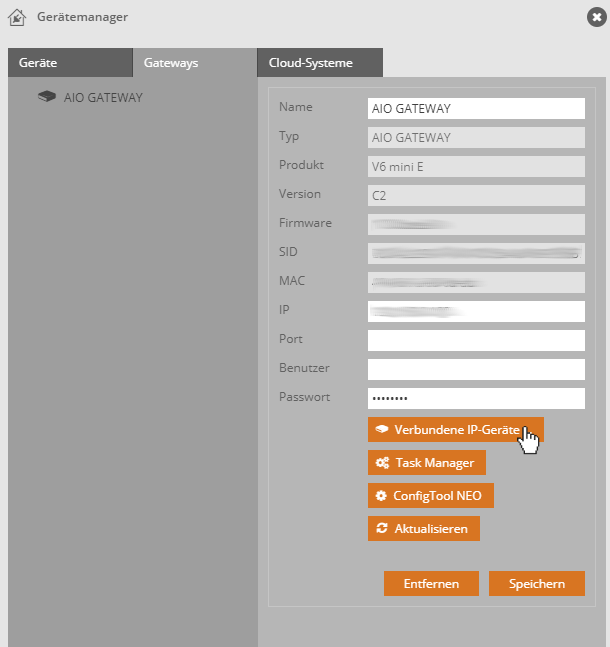This screenshot has height=647, width=610.
Task: Click the Produkt field showing V6 mini E
Action: pos(476,167)
